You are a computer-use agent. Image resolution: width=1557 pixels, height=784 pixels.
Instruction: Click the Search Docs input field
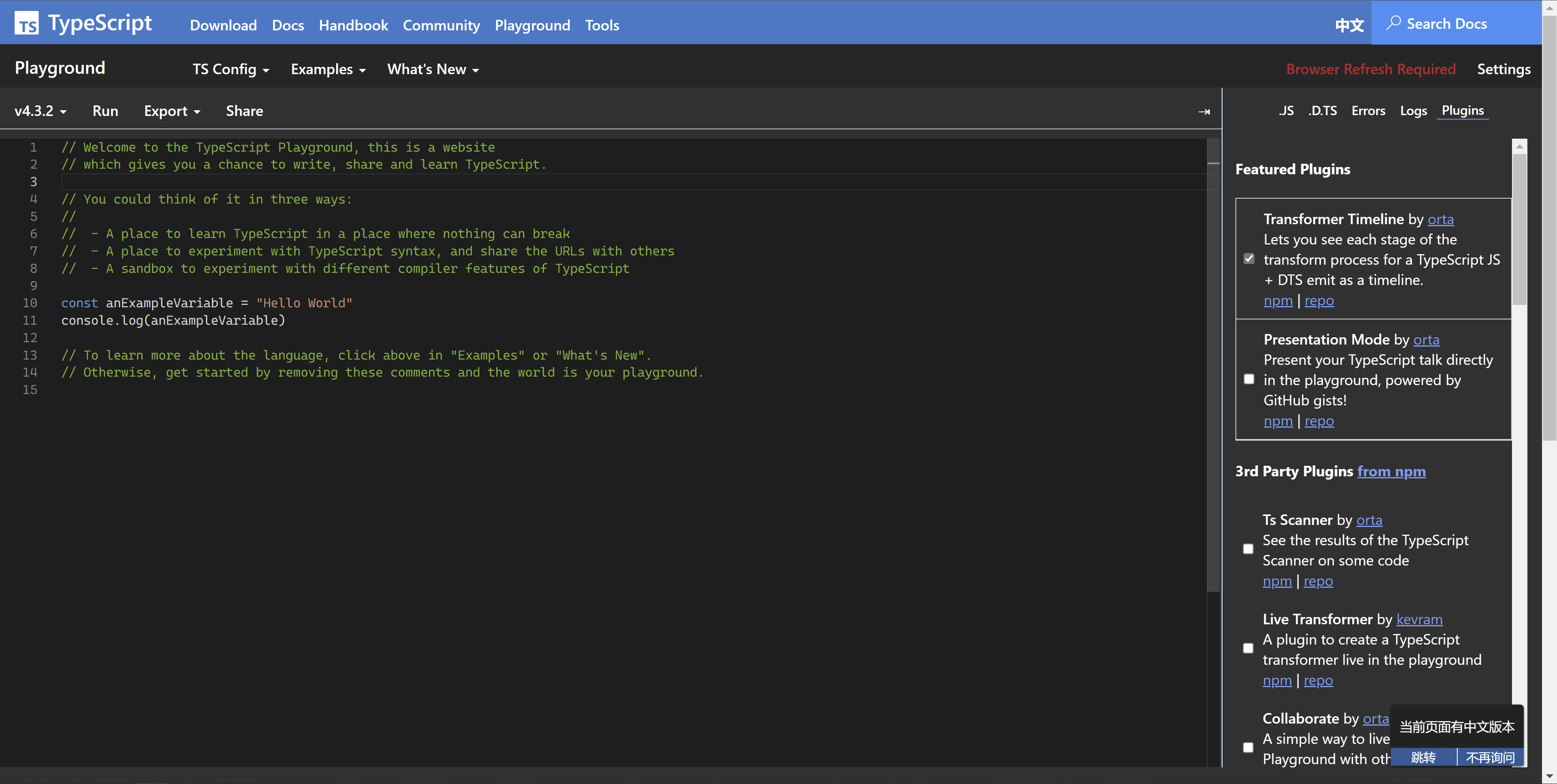[1457, 23]
